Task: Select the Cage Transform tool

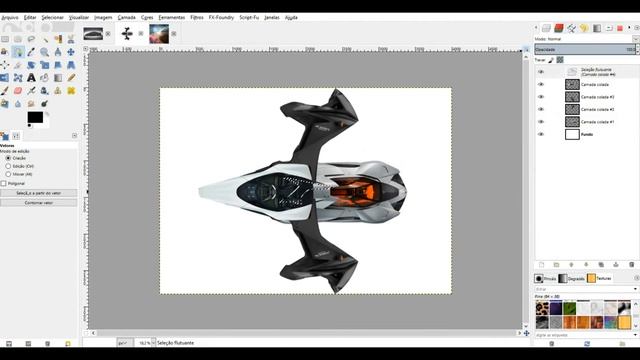Action: (18, 78)
